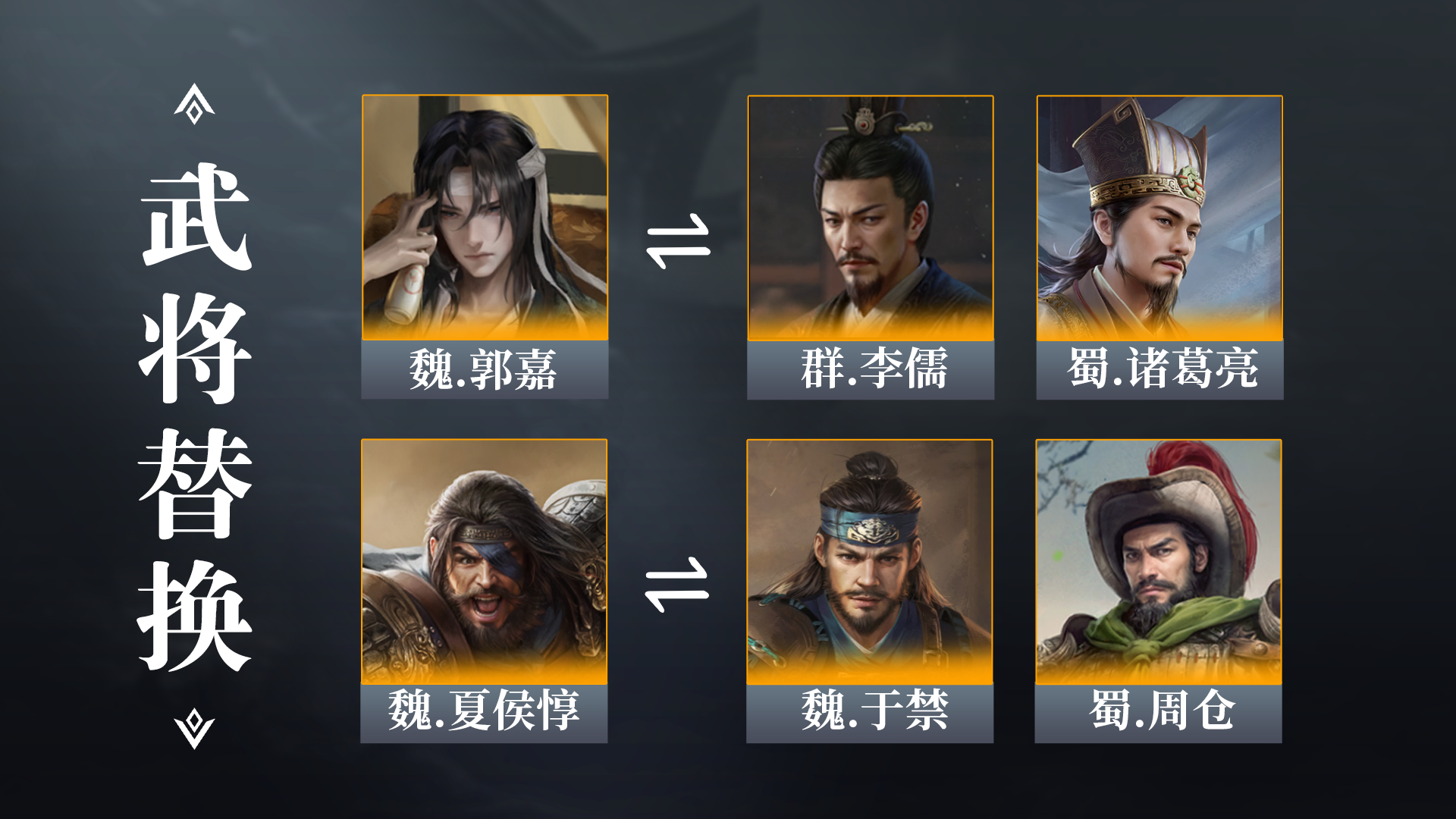This screenshot has height=819, width=1456.
Task: Click the 蜀.周仓 name label
Action: [1159, 714]
